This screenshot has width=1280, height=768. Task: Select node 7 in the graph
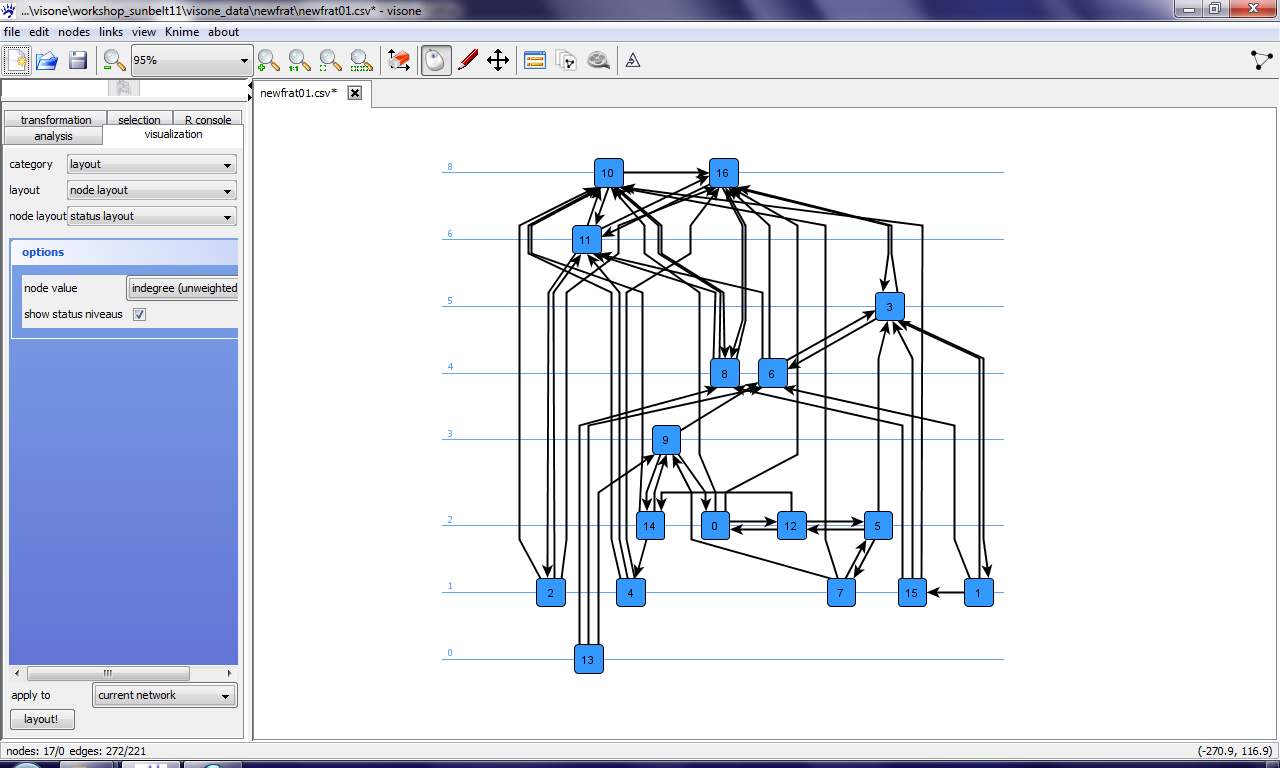(841, 593)
